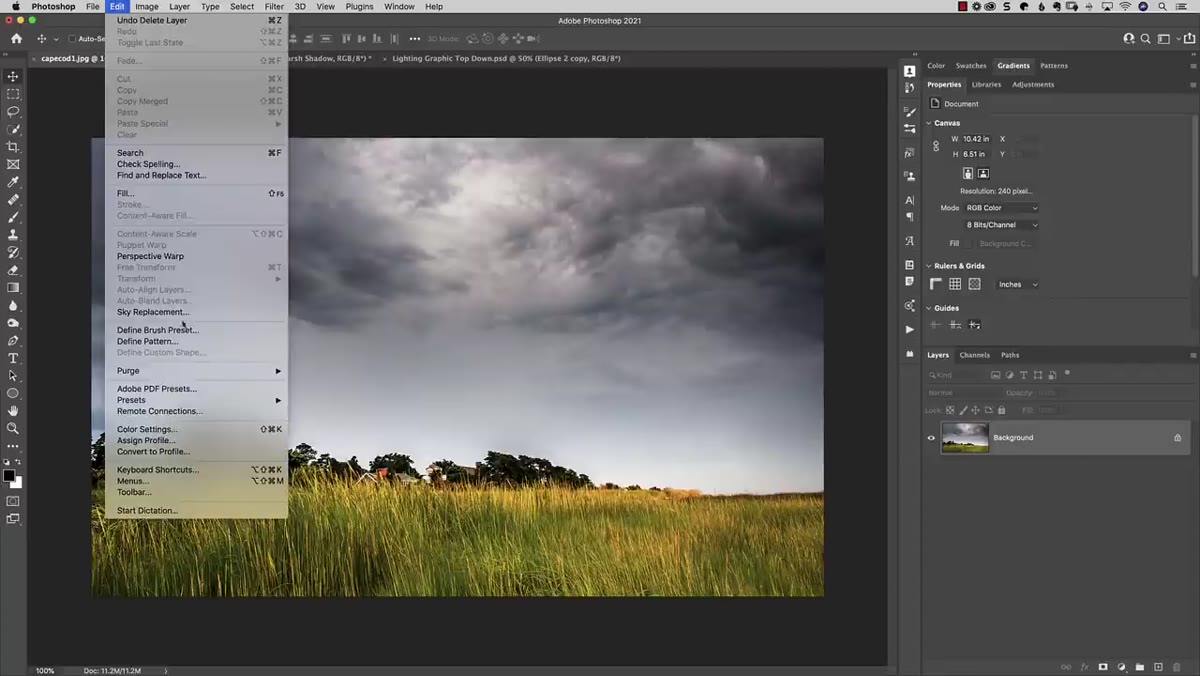Collapse the Canvas section
This screenshot has width=1200, height=676.
pyautogui.click(x=928, y=123)
